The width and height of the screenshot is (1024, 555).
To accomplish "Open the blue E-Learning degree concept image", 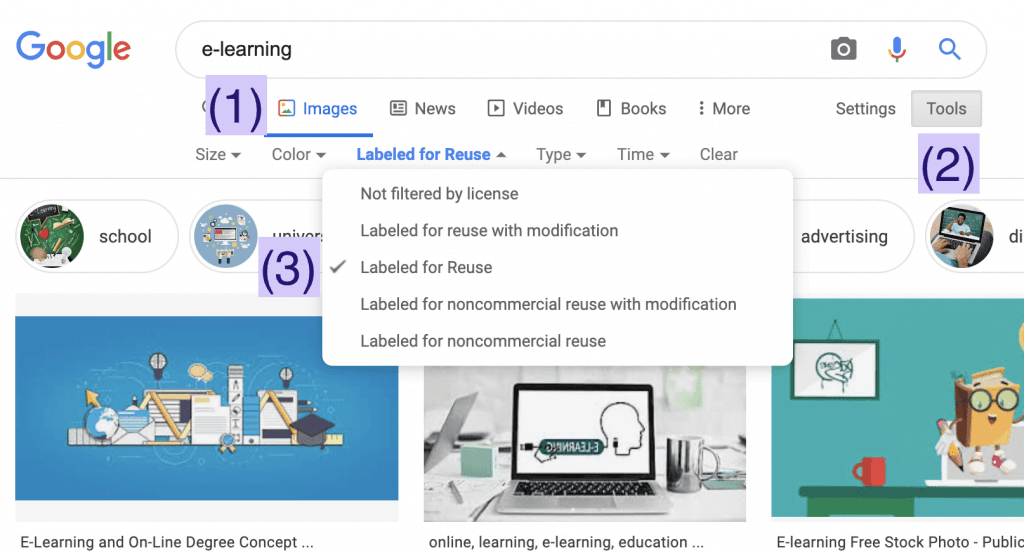I will pyautogui.click(x=206, y=408).
